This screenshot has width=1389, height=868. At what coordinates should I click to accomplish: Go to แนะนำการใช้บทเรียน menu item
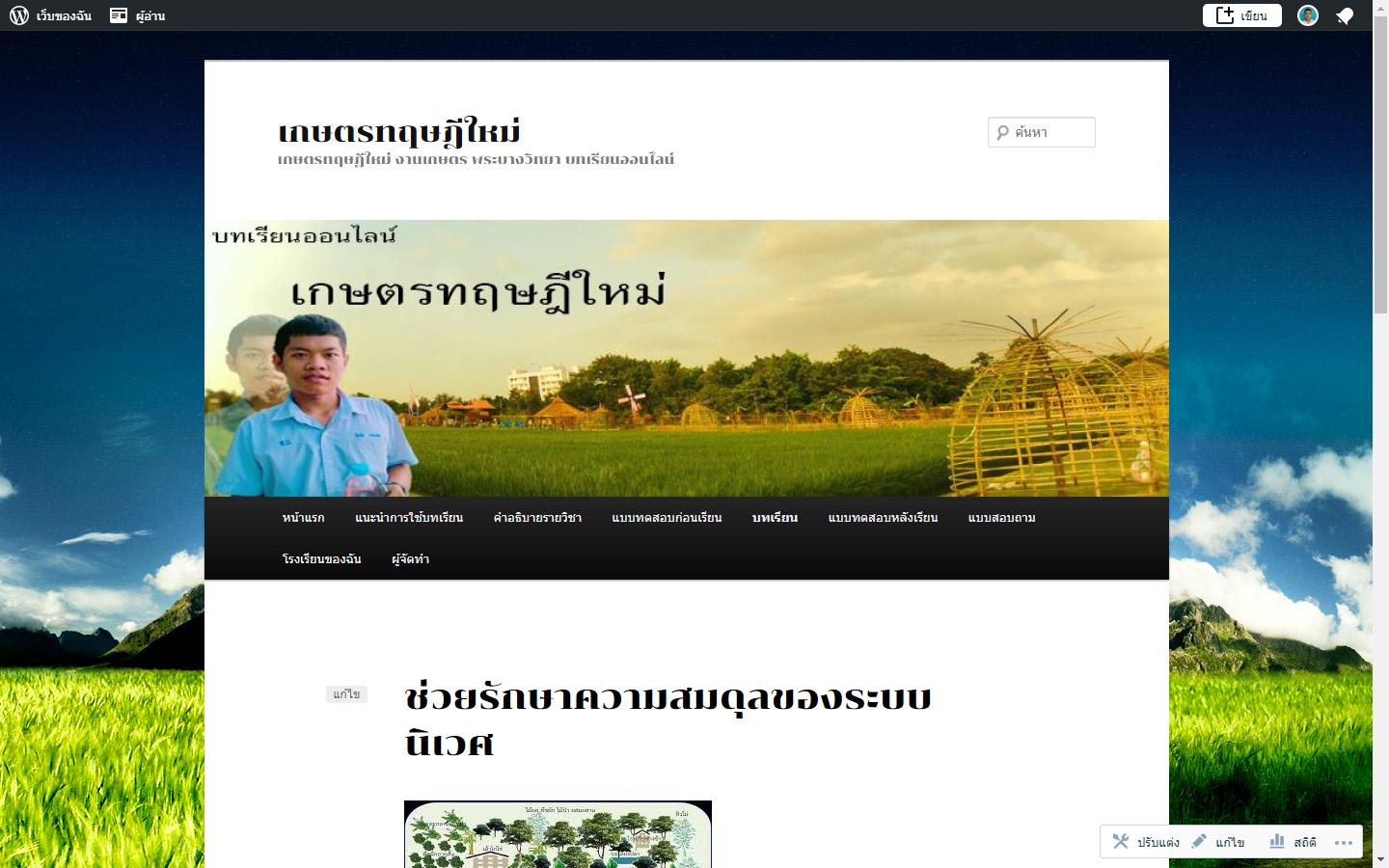coord(409,518)
